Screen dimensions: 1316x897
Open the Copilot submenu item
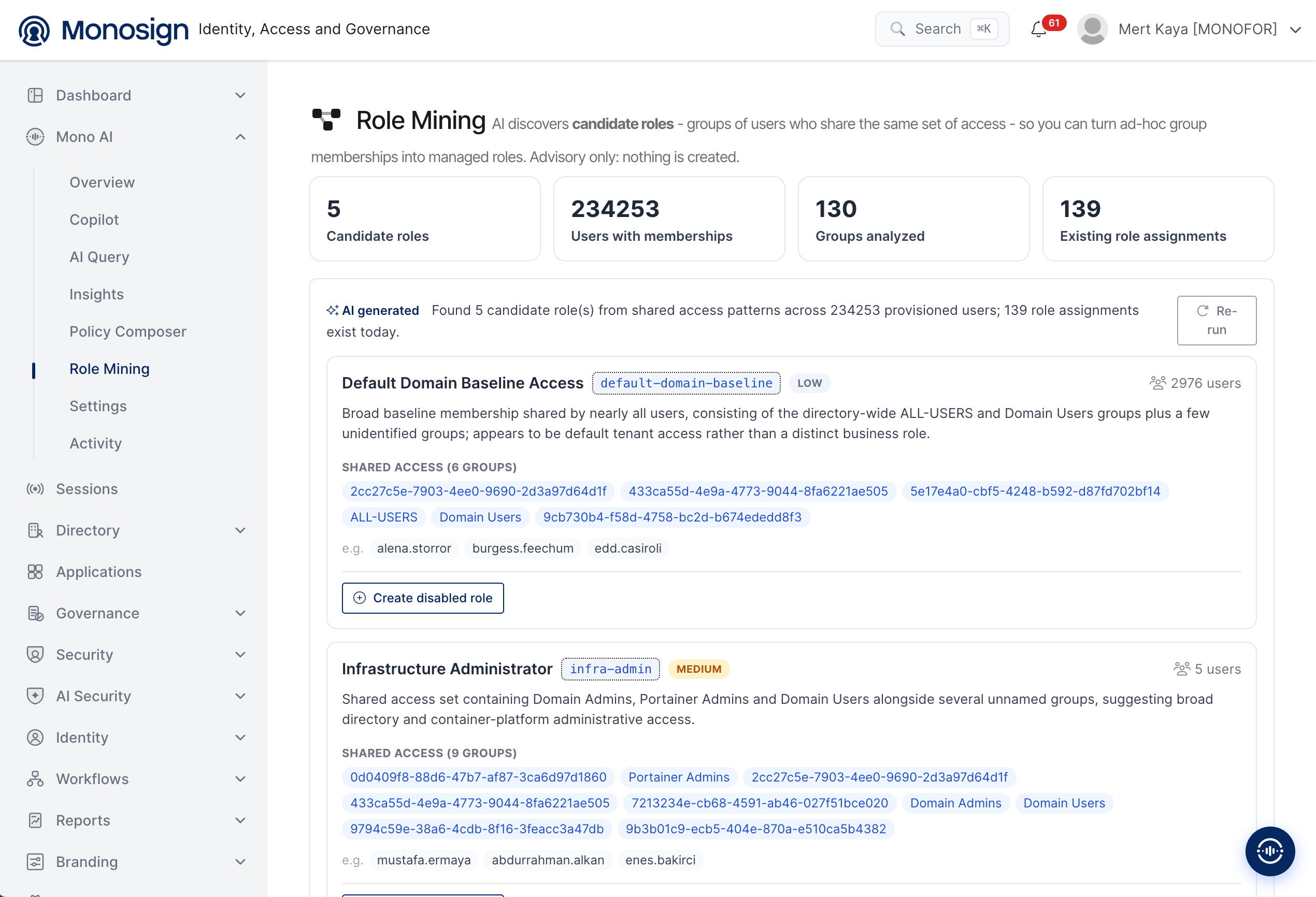point(94,220)
